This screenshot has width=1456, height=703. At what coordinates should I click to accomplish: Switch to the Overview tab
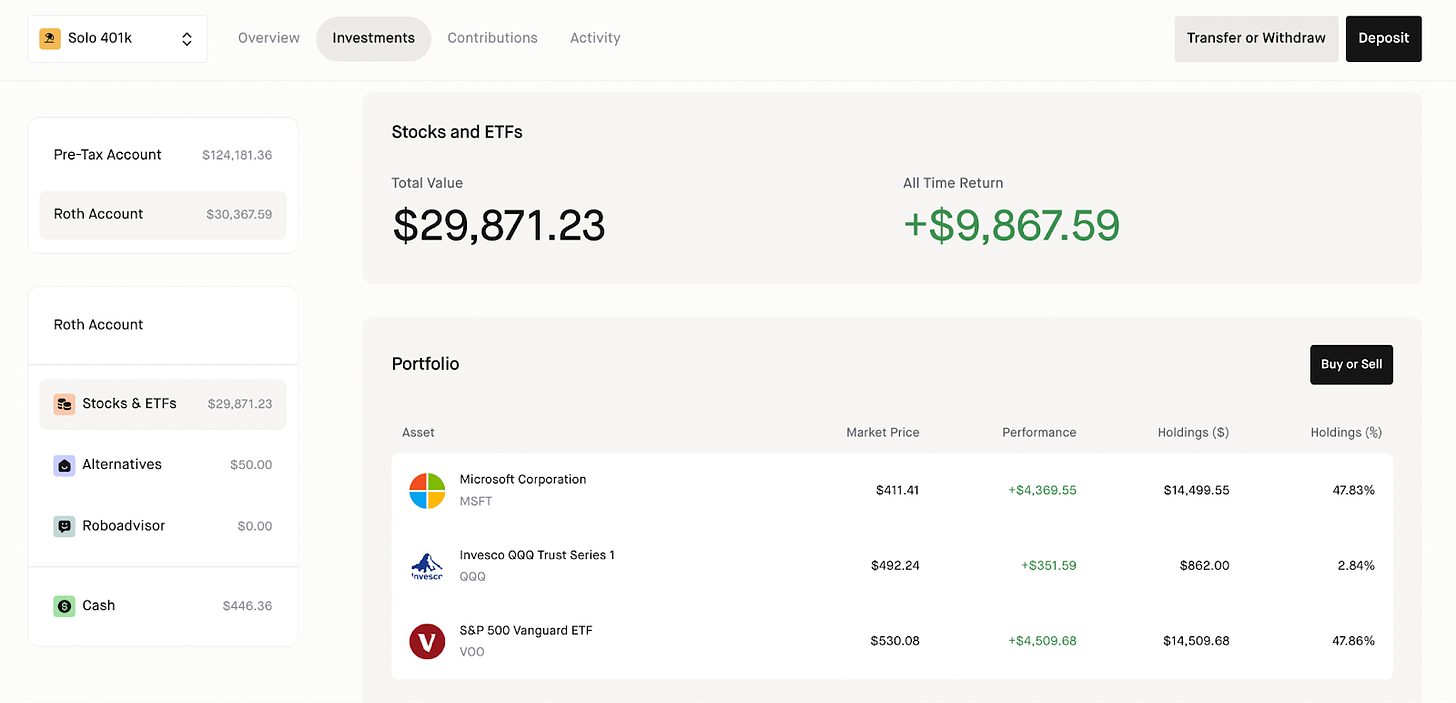(x=269, y=38)
